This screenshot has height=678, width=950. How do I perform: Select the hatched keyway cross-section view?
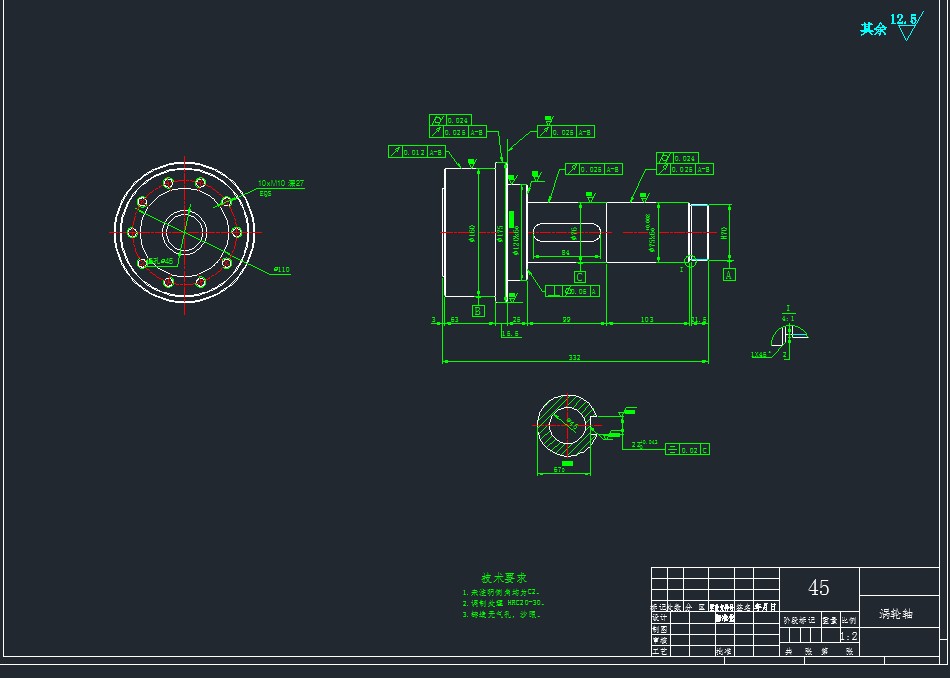click(565, 425)
